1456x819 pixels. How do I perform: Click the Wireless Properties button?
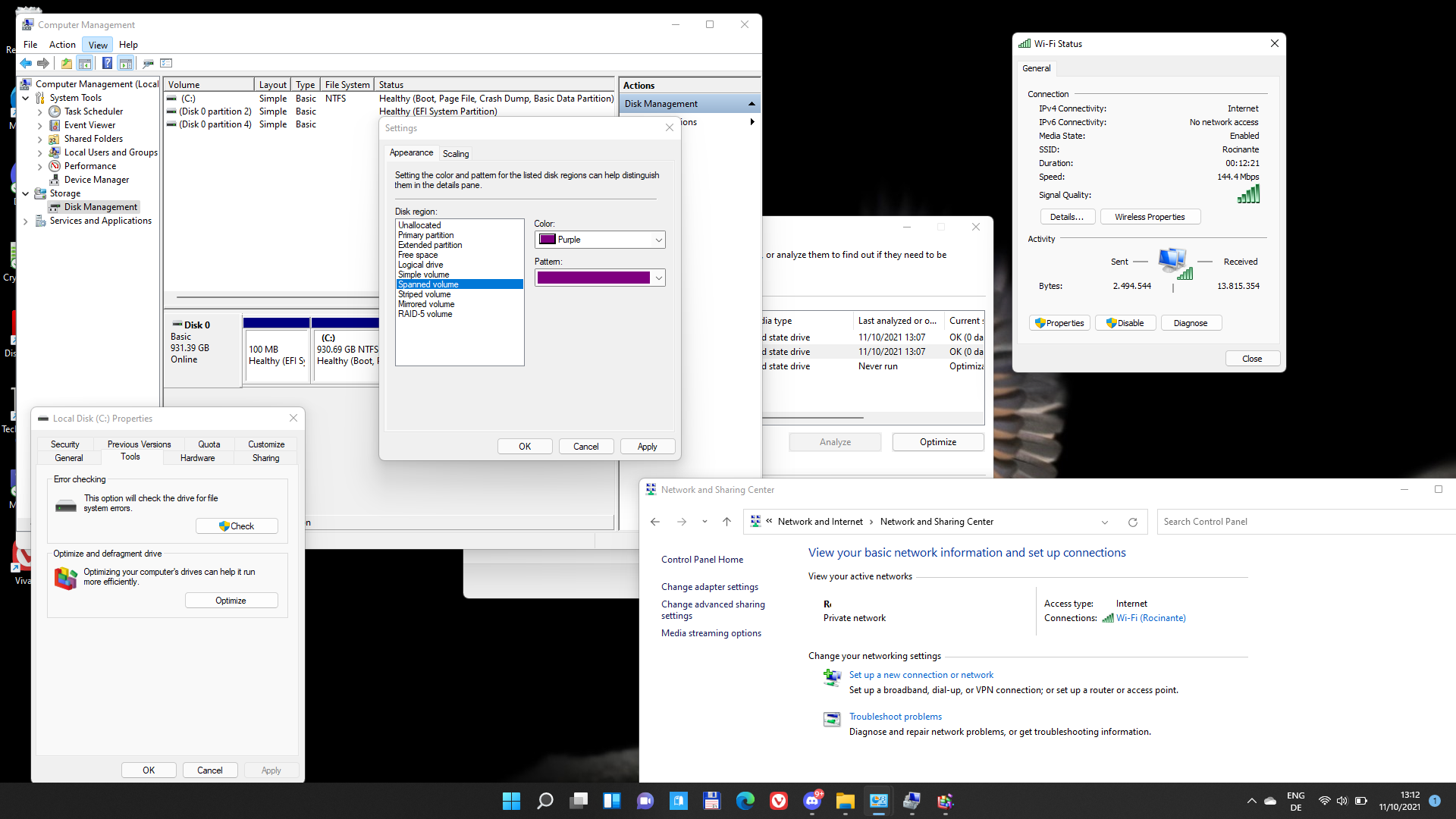(x=1150, y=217)
